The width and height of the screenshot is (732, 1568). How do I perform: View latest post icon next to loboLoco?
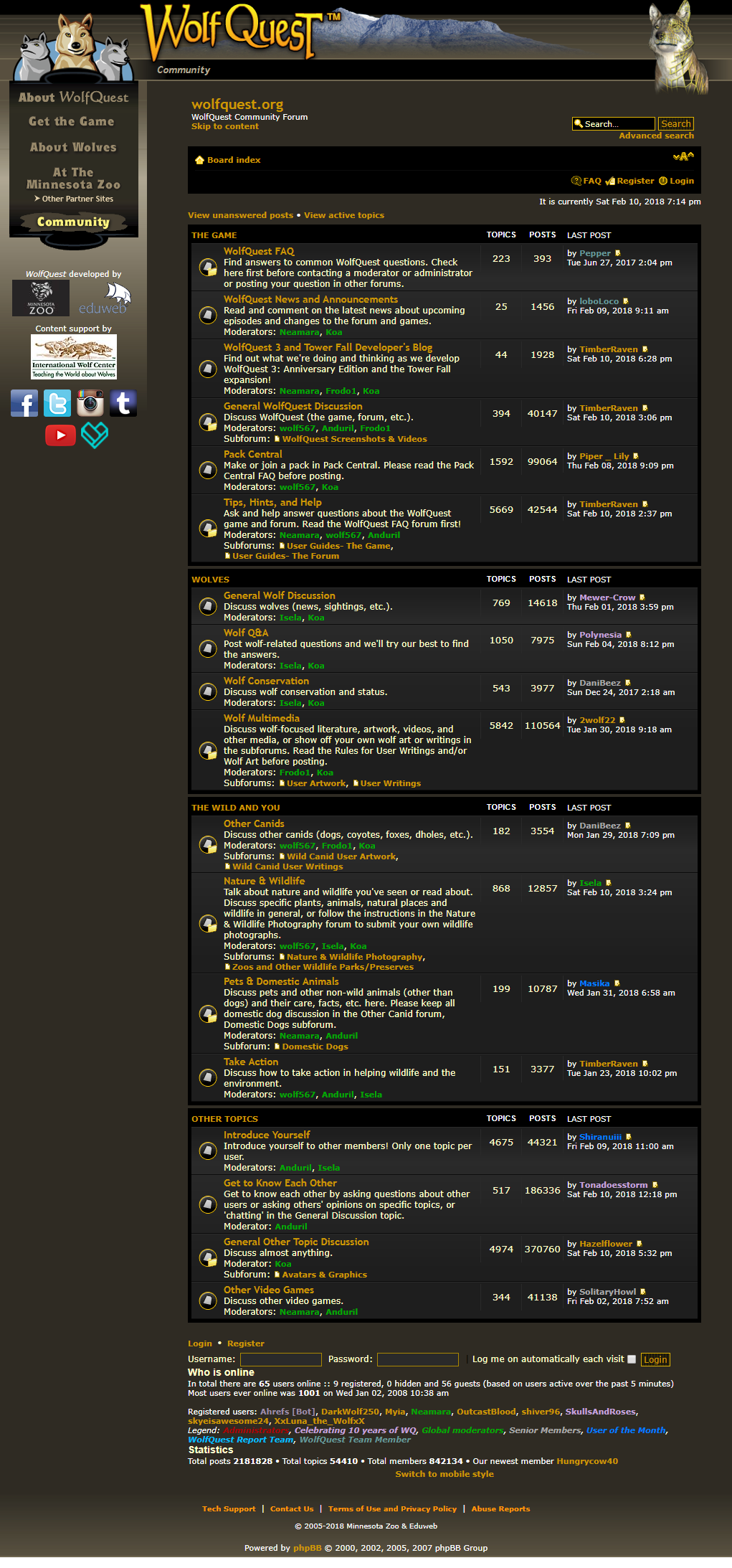tap(626, 301)
